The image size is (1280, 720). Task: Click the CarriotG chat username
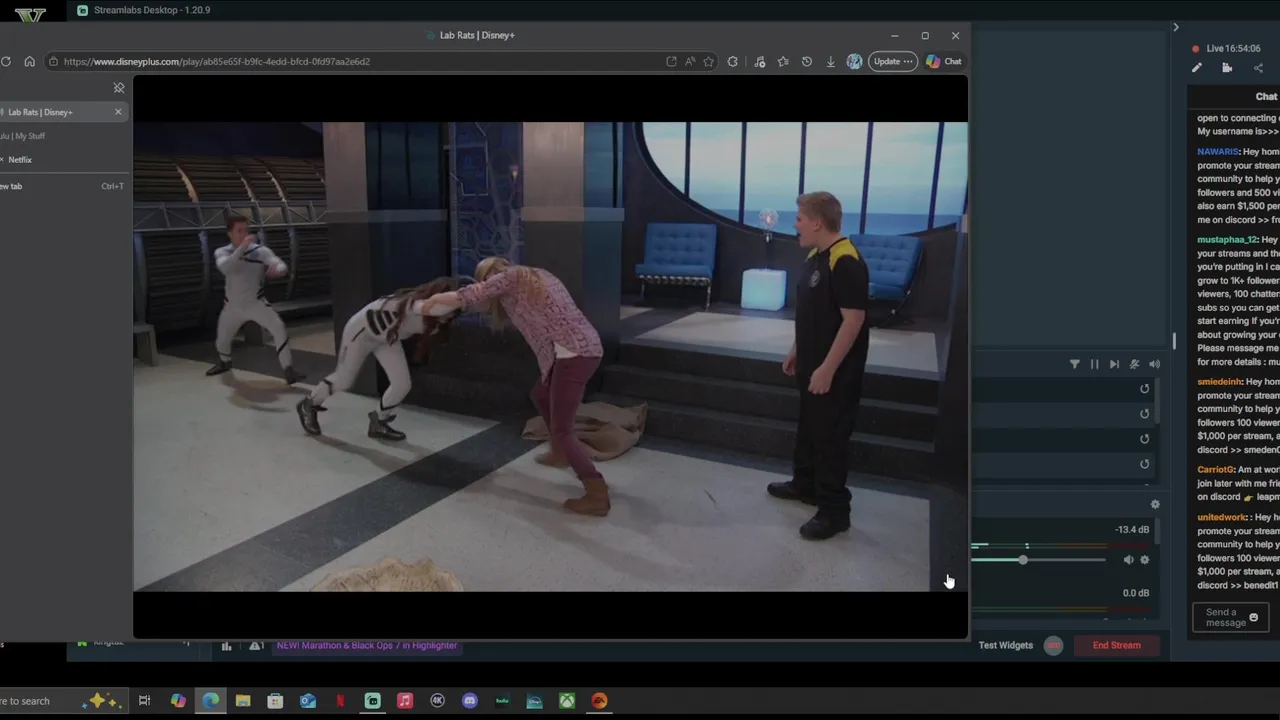click(x=1214, y=470)
